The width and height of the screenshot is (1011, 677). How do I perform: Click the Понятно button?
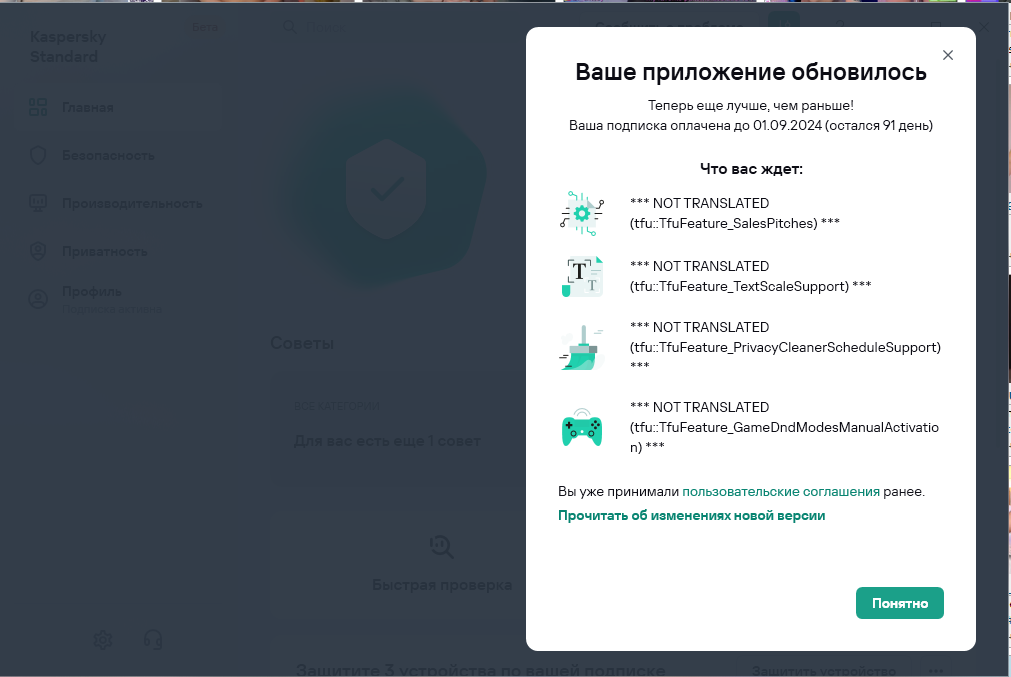899,603
